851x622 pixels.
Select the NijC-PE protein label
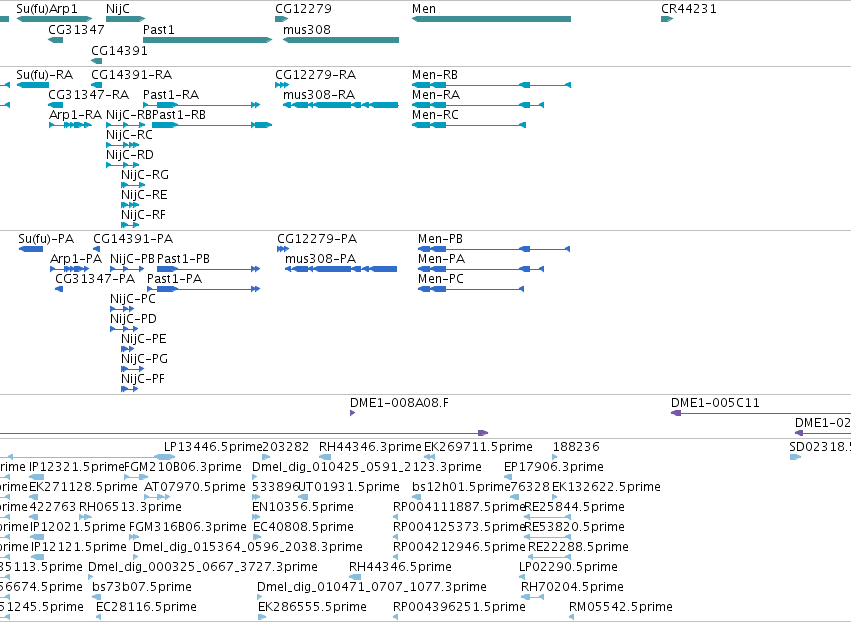point(144,339)
